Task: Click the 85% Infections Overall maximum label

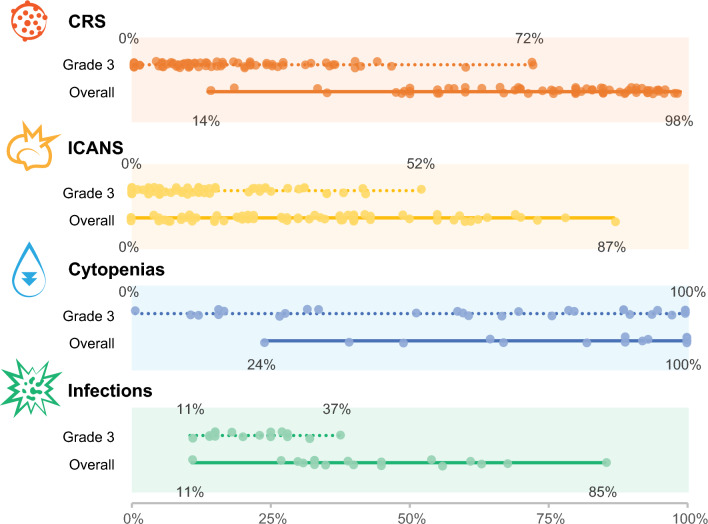Action: tap(602, 490)
